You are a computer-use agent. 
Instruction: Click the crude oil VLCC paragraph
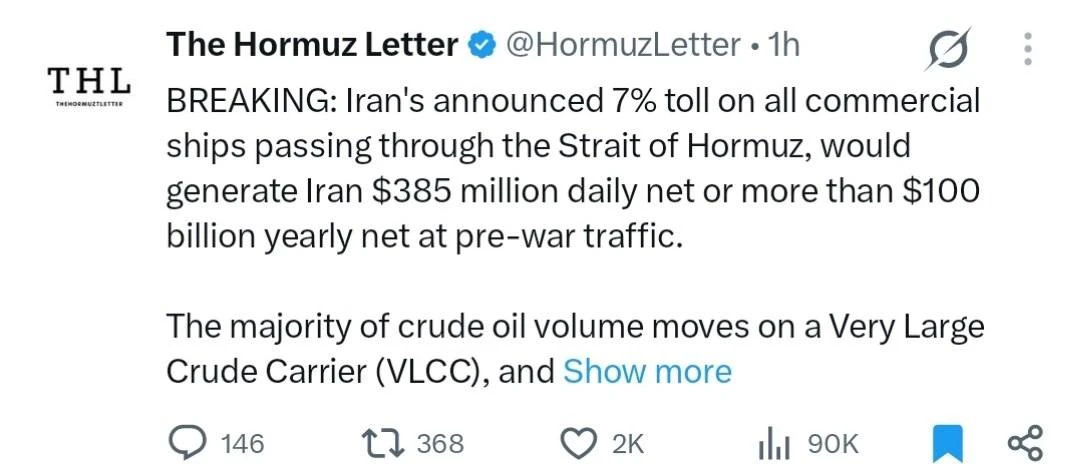(x=575, y=349)
